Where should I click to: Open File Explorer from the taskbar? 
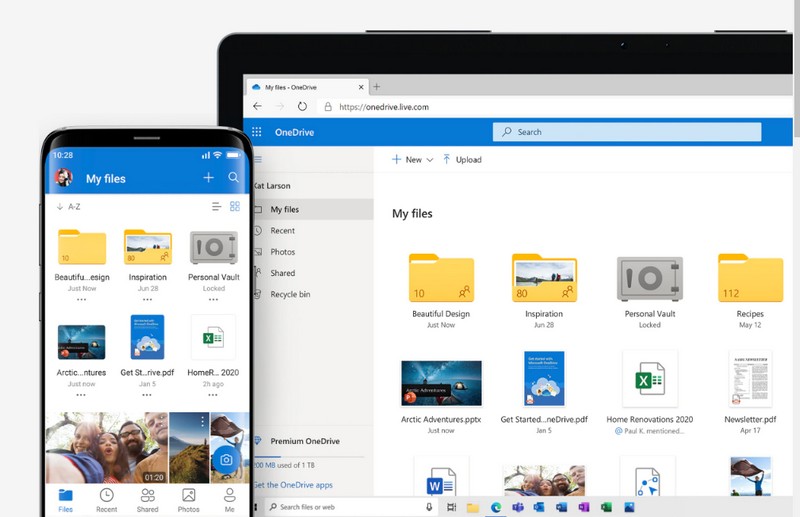473,507
